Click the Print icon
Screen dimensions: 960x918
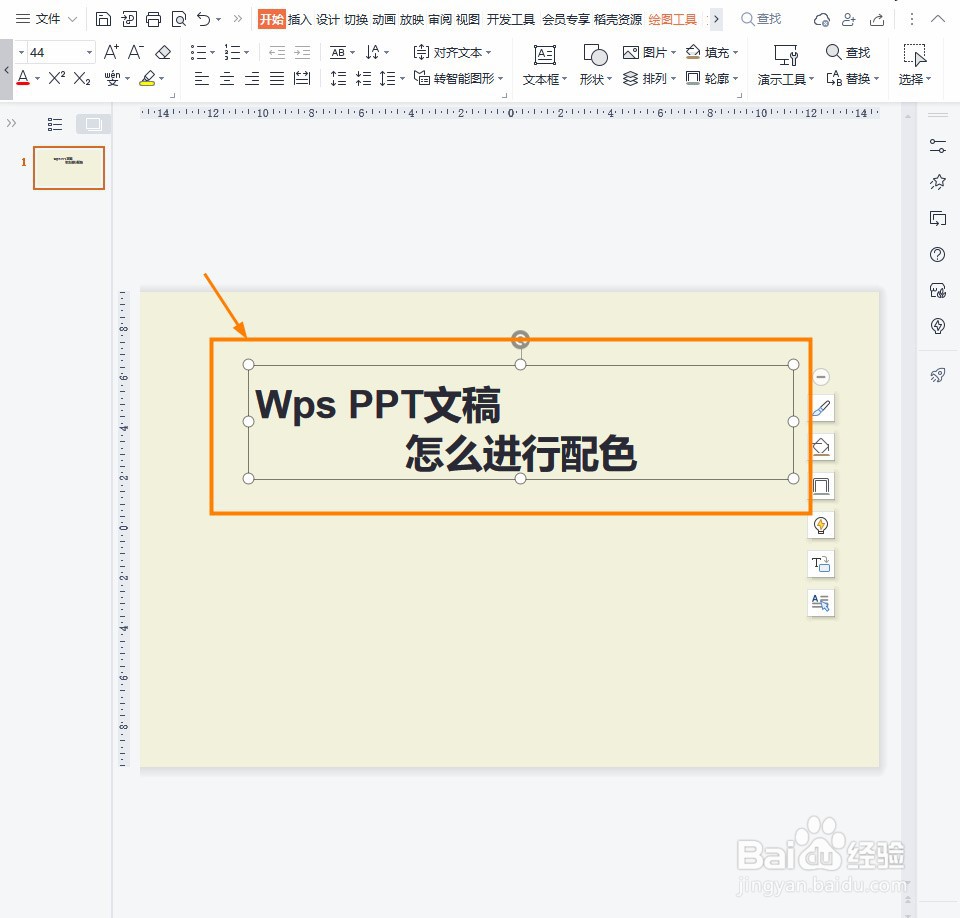153,20
